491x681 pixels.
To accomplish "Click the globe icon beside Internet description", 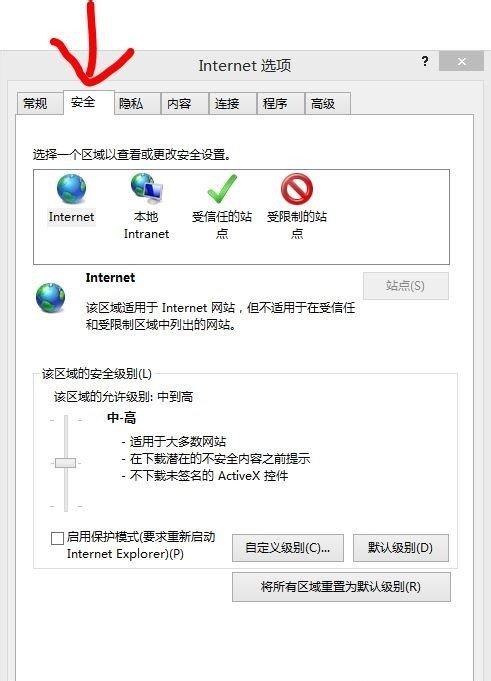I will pyautogui.click(x=50, y=298).
